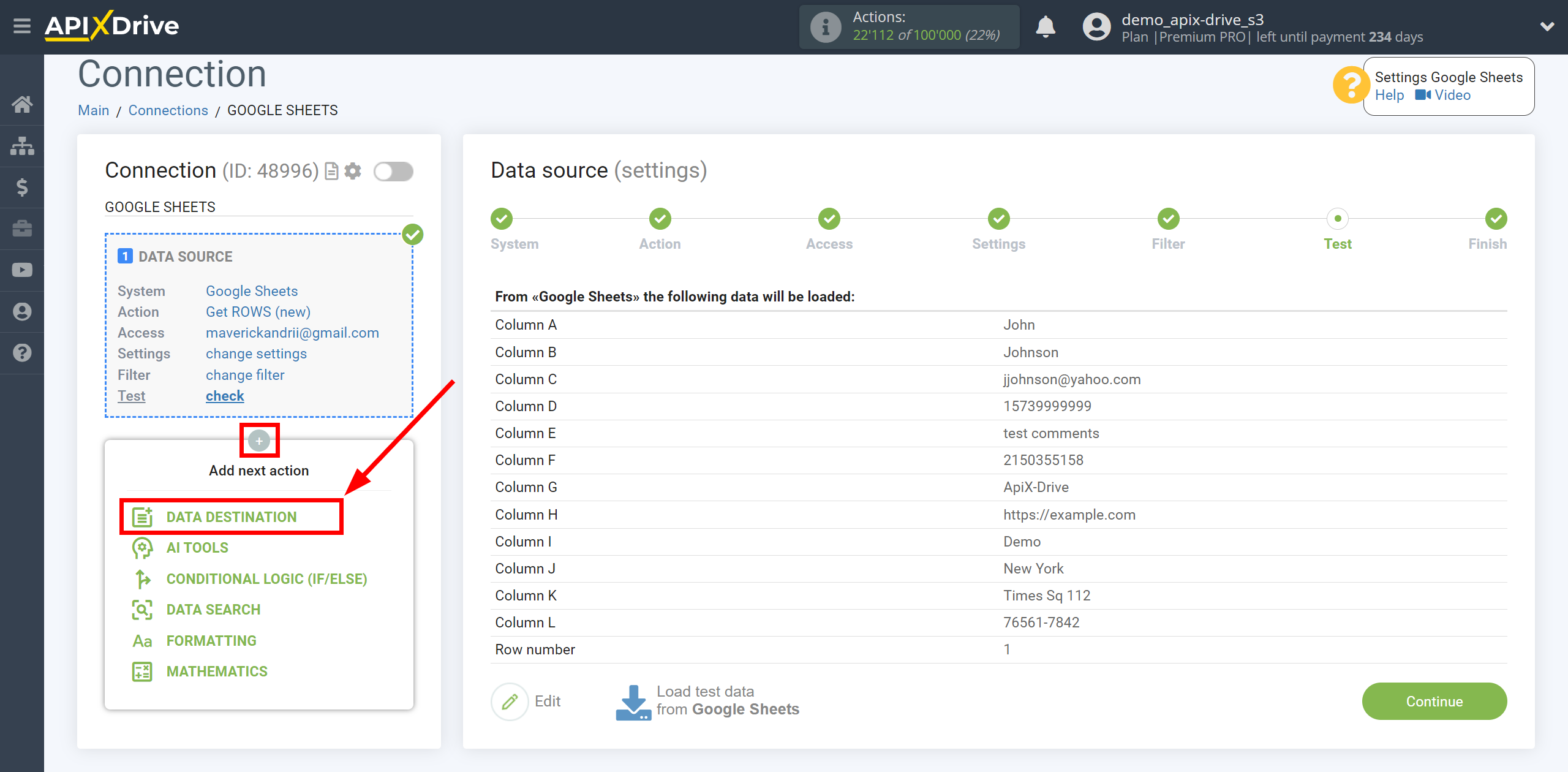Select MATHEMATICS option

200,672
